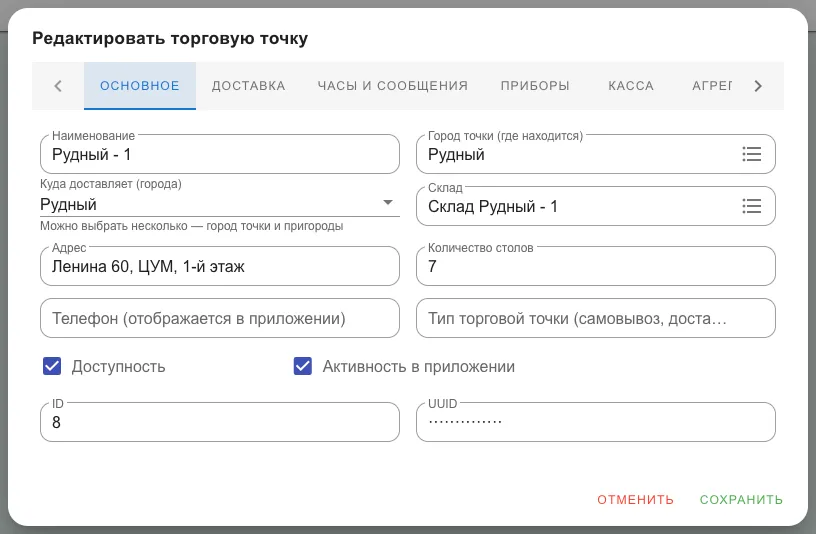816x534 pixels.
Task: Click the Телефон input field
Action: tap(220, 318)
